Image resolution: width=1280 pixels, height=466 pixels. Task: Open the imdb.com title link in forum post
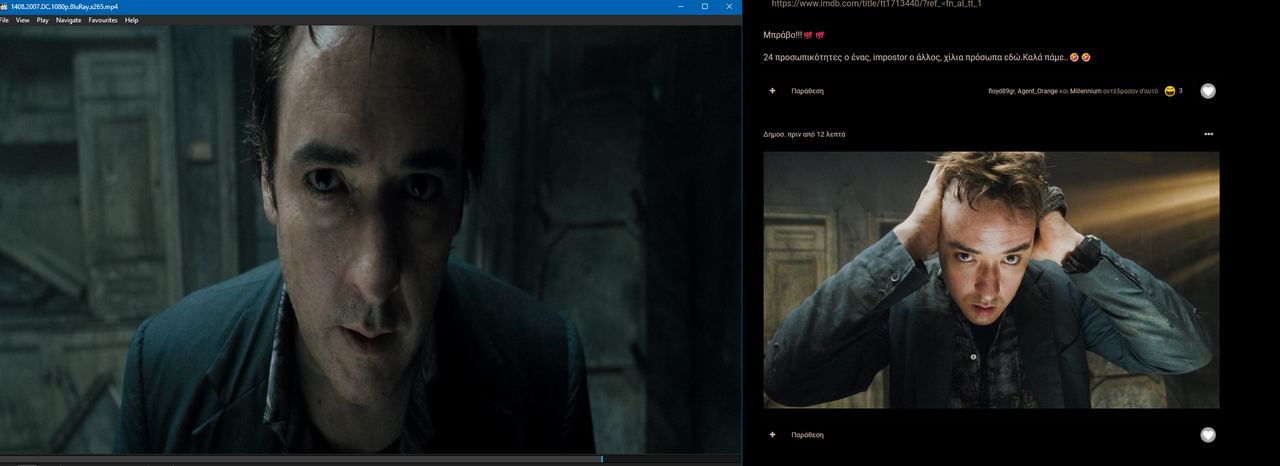(876, 4)
